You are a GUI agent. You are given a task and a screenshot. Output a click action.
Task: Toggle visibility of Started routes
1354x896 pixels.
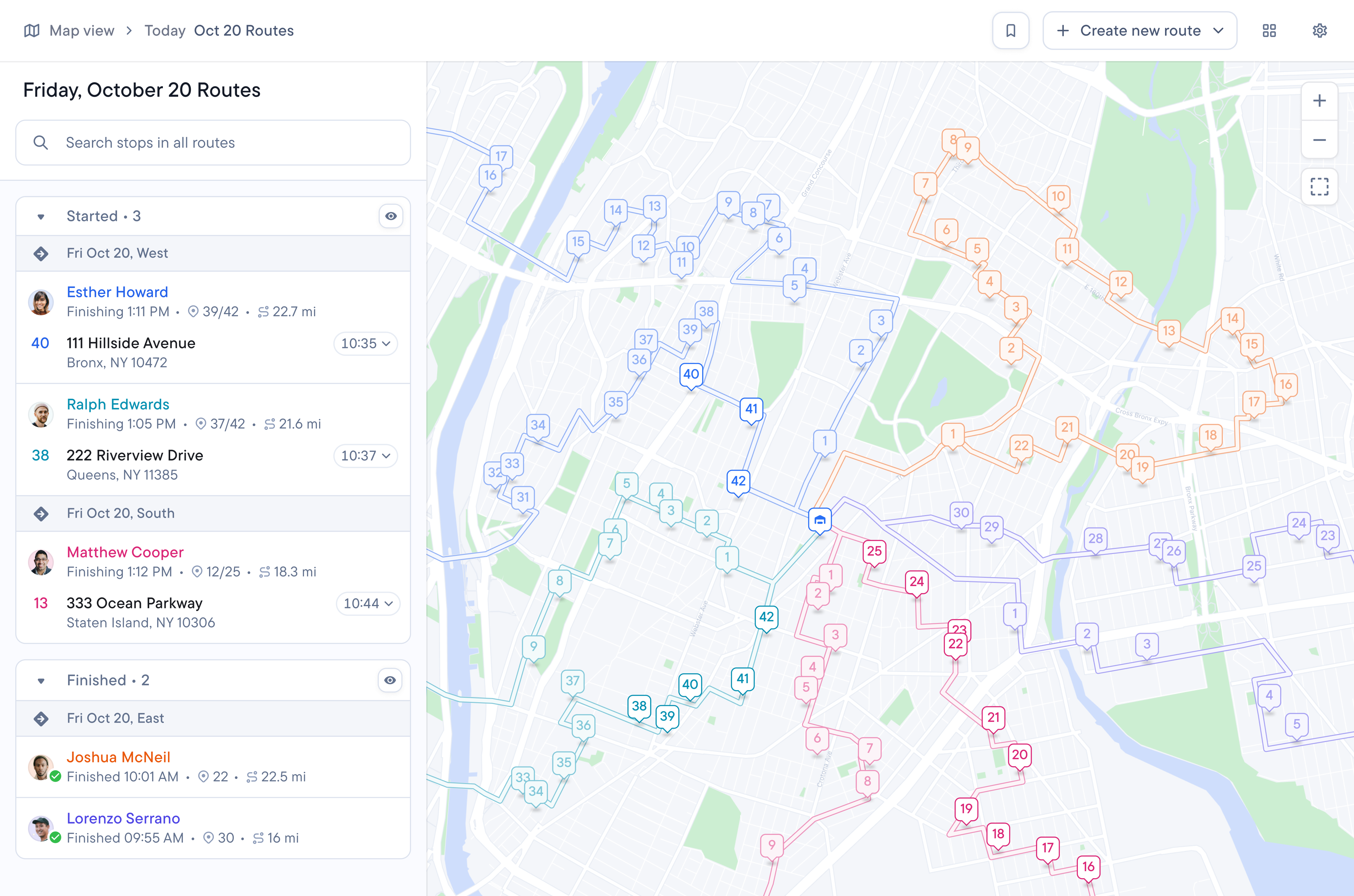click(391, 216)
